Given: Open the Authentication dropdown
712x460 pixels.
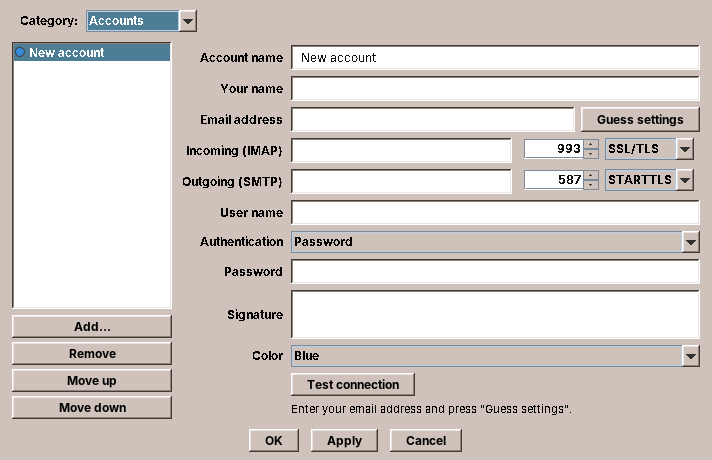Looking at the screenshot, I should pyautogui.click(x=495, y=242).
